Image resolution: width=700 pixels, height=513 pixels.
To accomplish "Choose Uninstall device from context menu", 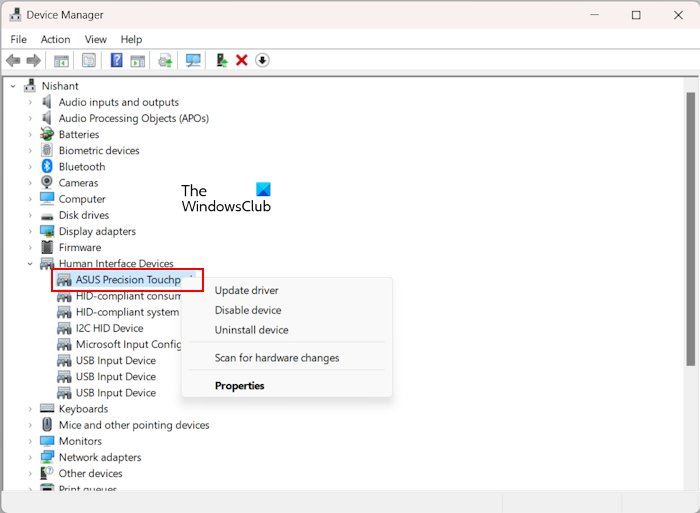I will (x=251, y=330).
